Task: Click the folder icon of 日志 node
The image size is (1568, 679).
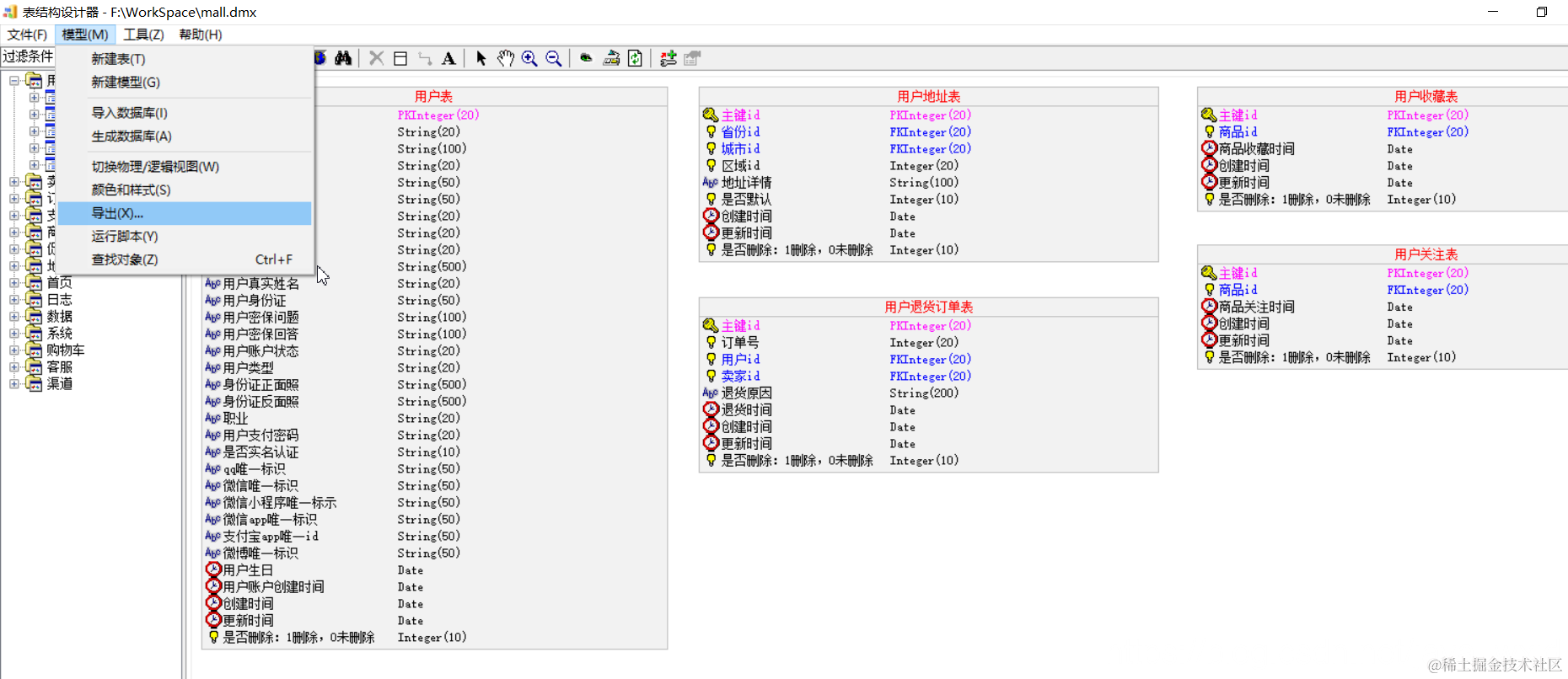Action: [x=34, y=299]
